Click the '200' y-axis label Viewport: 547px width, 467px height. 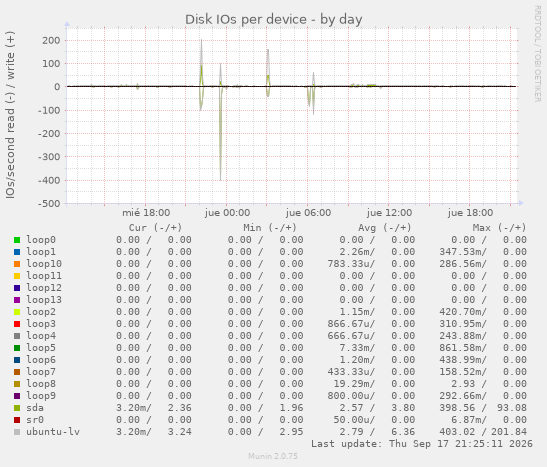pyautogui.click(x=51, y=40)
